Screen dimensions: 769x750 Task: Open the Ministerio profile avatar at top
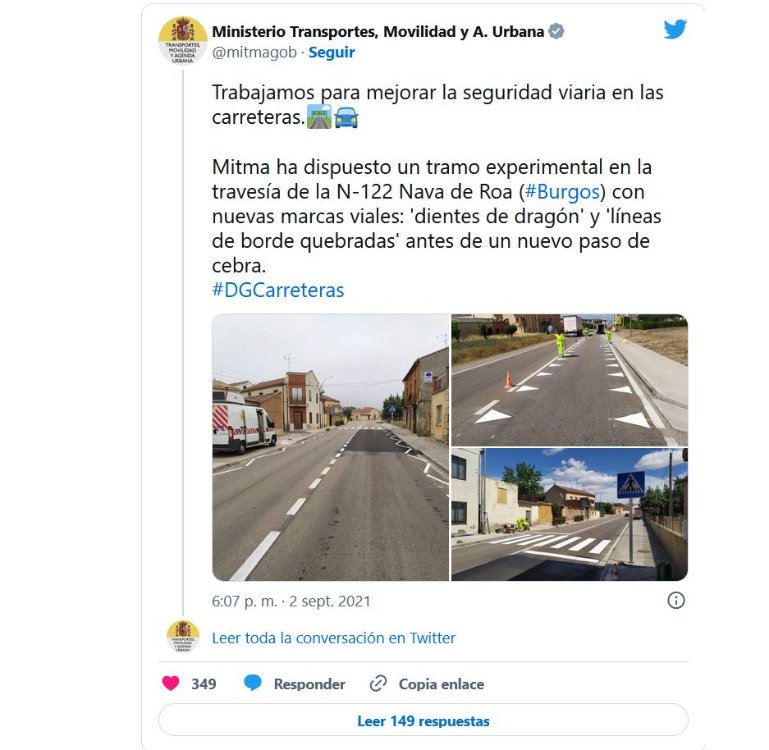[x=182, y=41]
